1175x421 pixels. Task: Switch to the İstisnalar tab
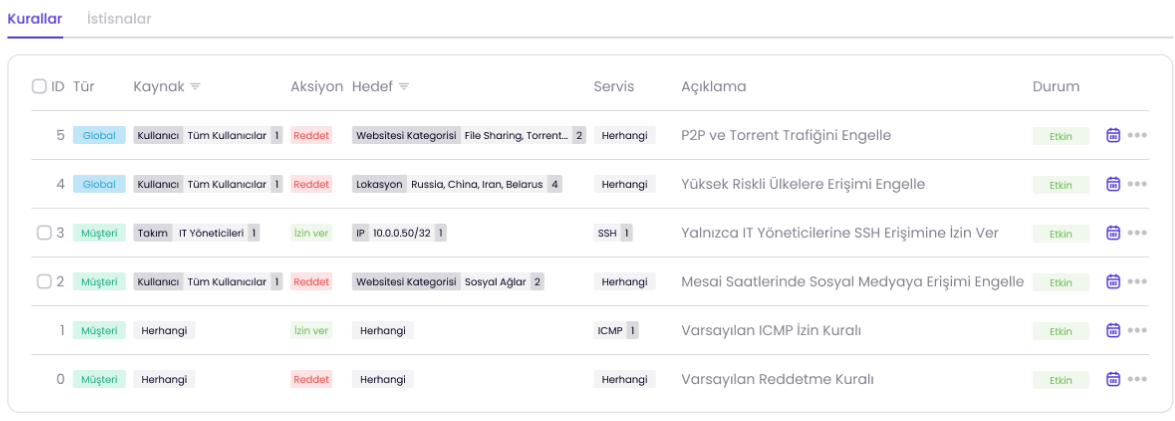pyautogui.click(x=119, y=19)
